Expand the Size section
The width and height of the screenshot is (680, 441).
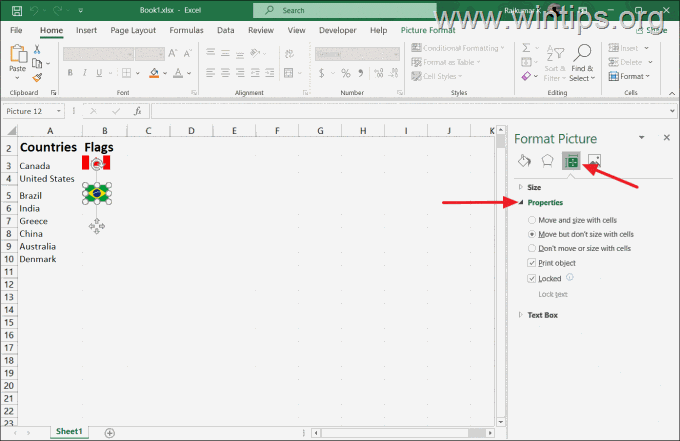(534, 187)
